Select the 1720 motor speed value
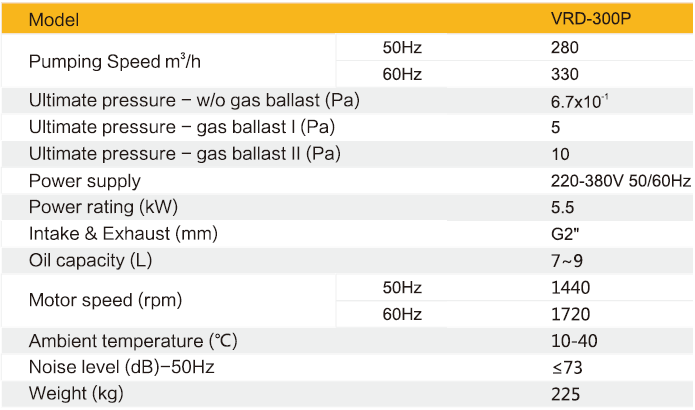695x410 pixels. pos(570,314)
